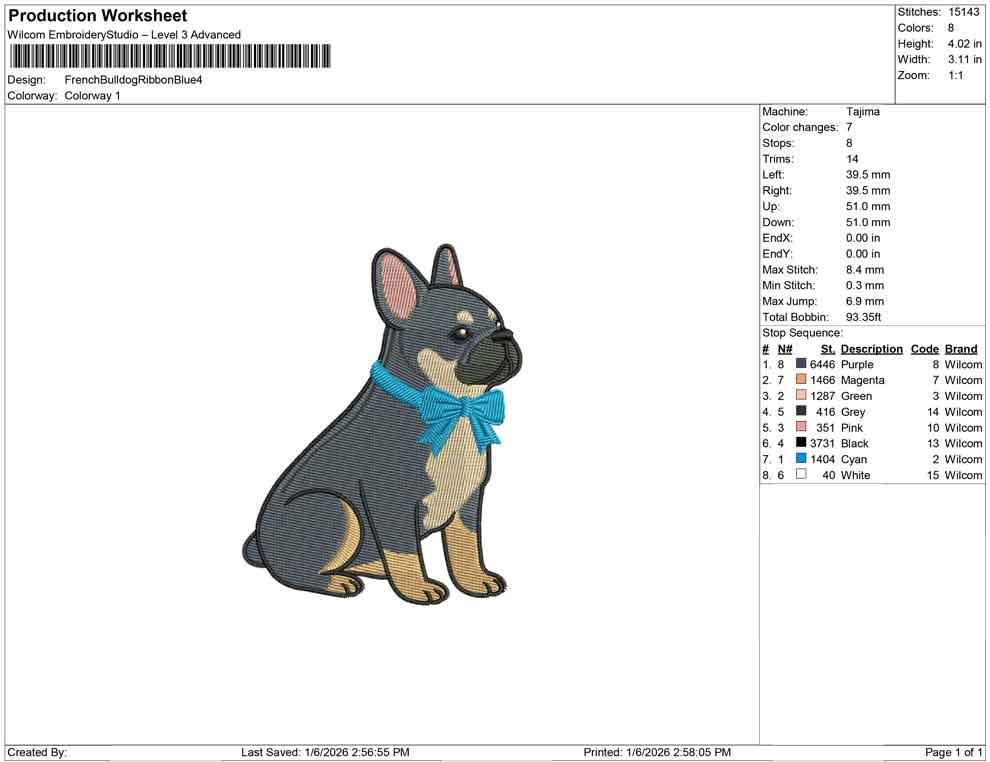Click the Purple thread color chip

tap(800, 364)
